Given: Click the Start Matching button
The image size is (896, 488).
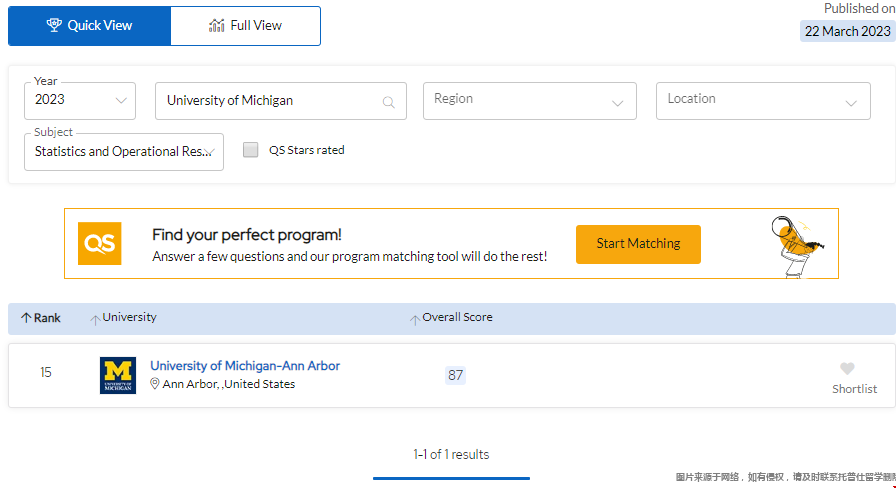Looking at the screenshot, I should point(638,244).
